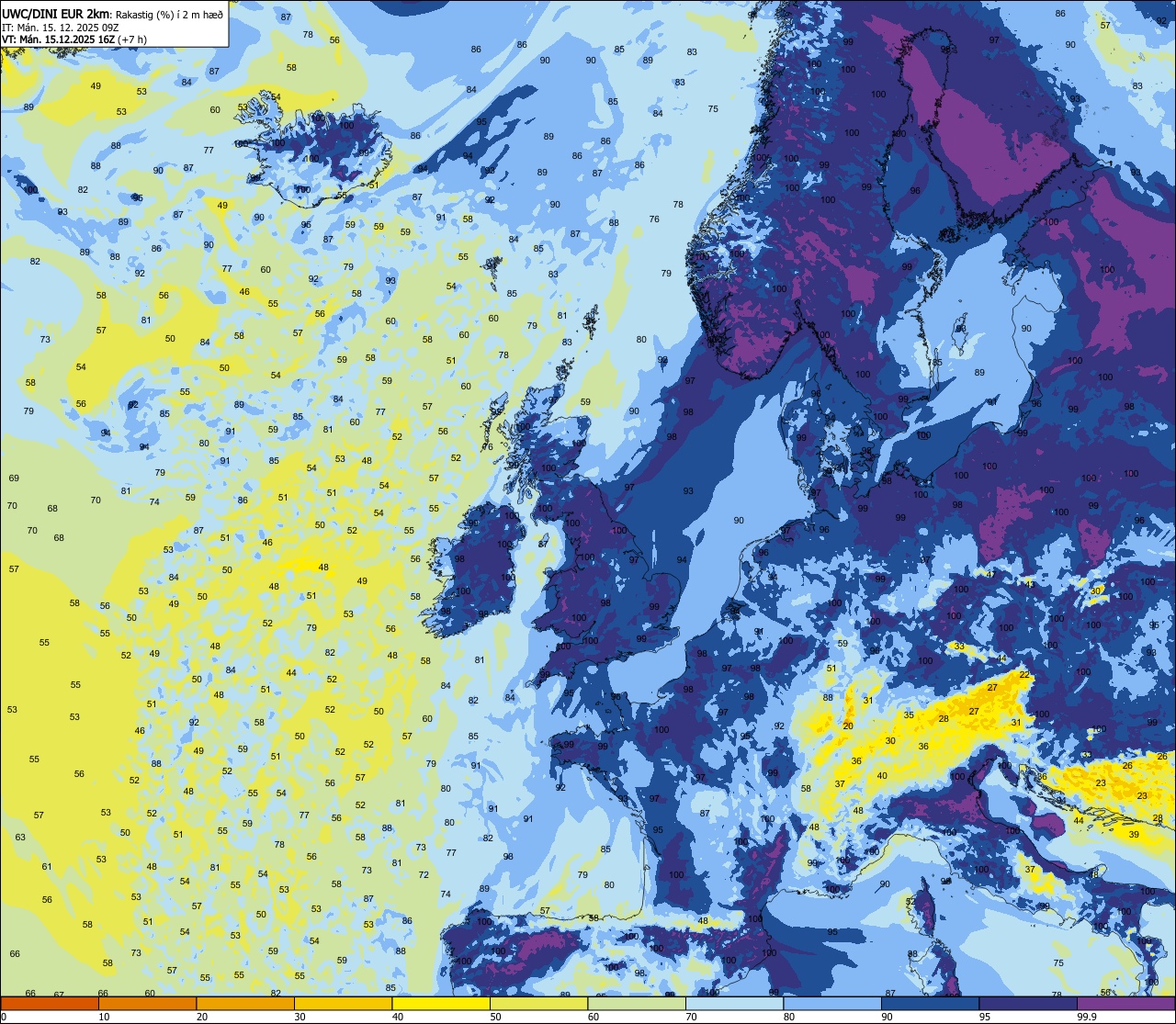Click the '99.9' legend scale label
This screenshot has height=1024, width=1176.
(x=1087, y=1016)
